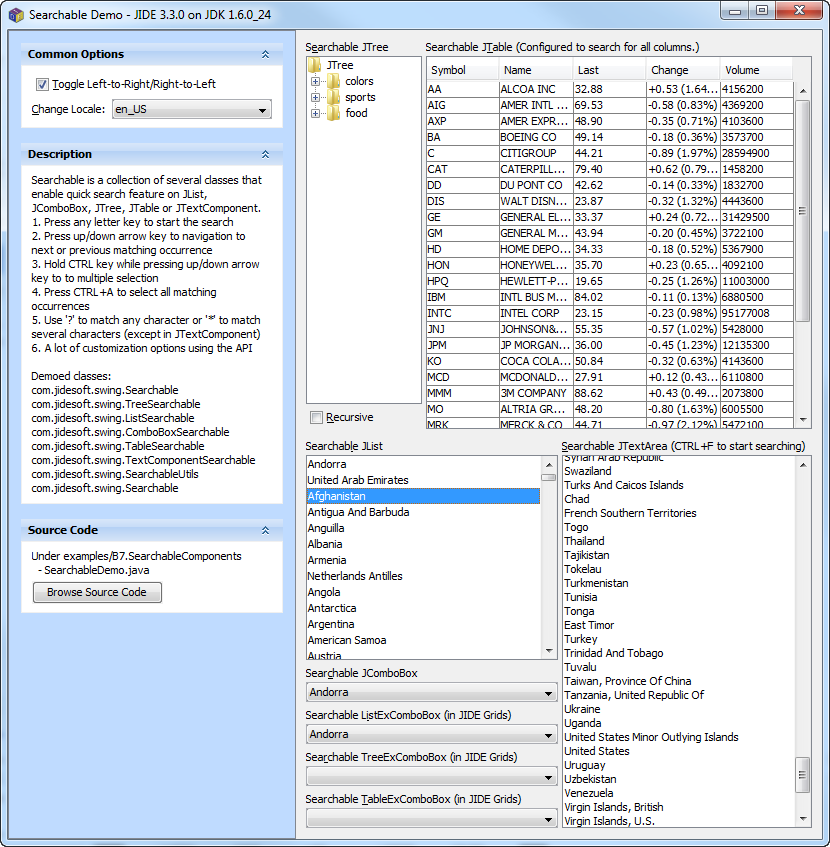Click the food folder icon

coord(334,113)
